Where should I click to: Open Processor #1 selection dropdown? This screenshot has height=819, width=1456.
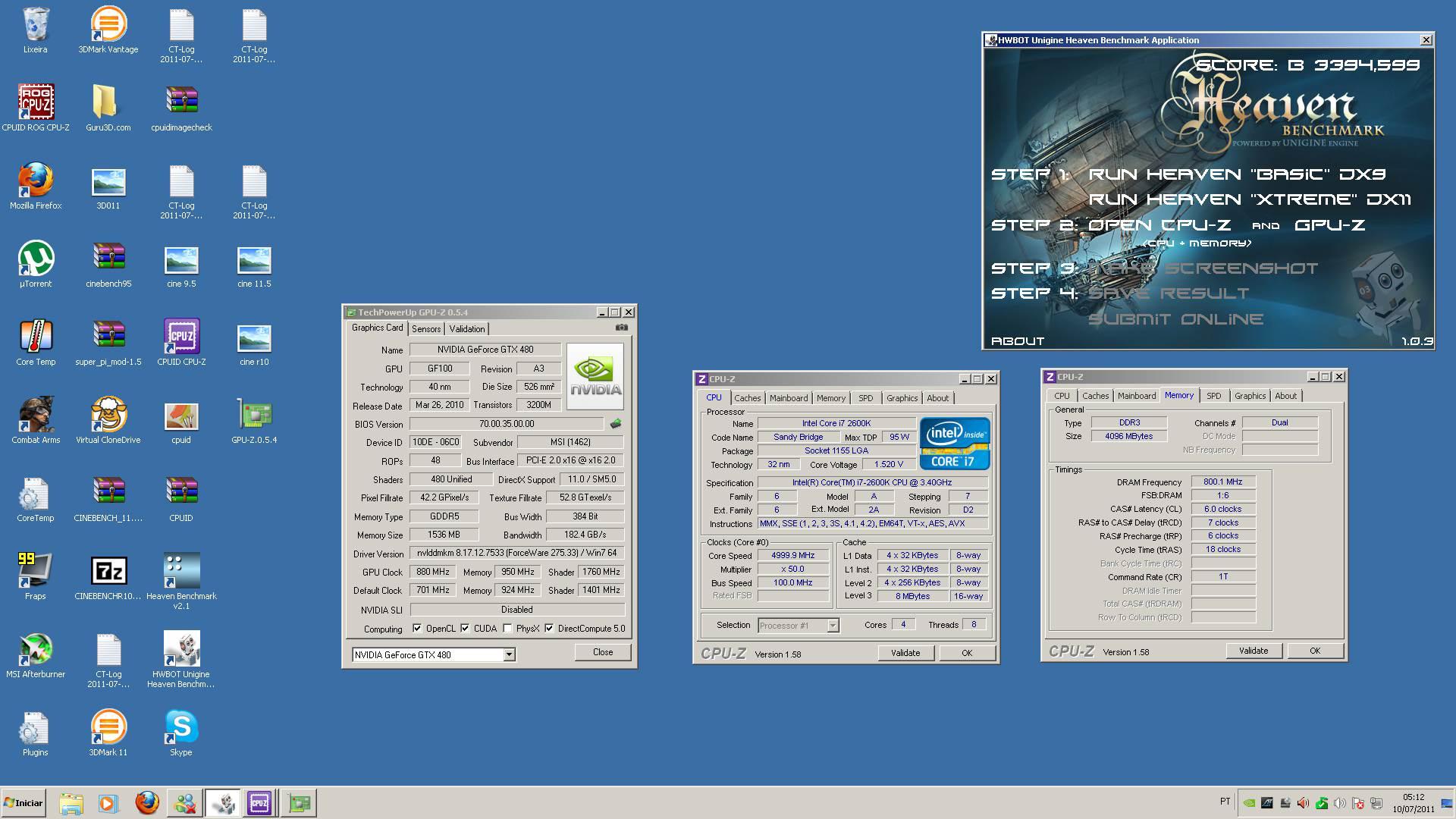(833, 626)
